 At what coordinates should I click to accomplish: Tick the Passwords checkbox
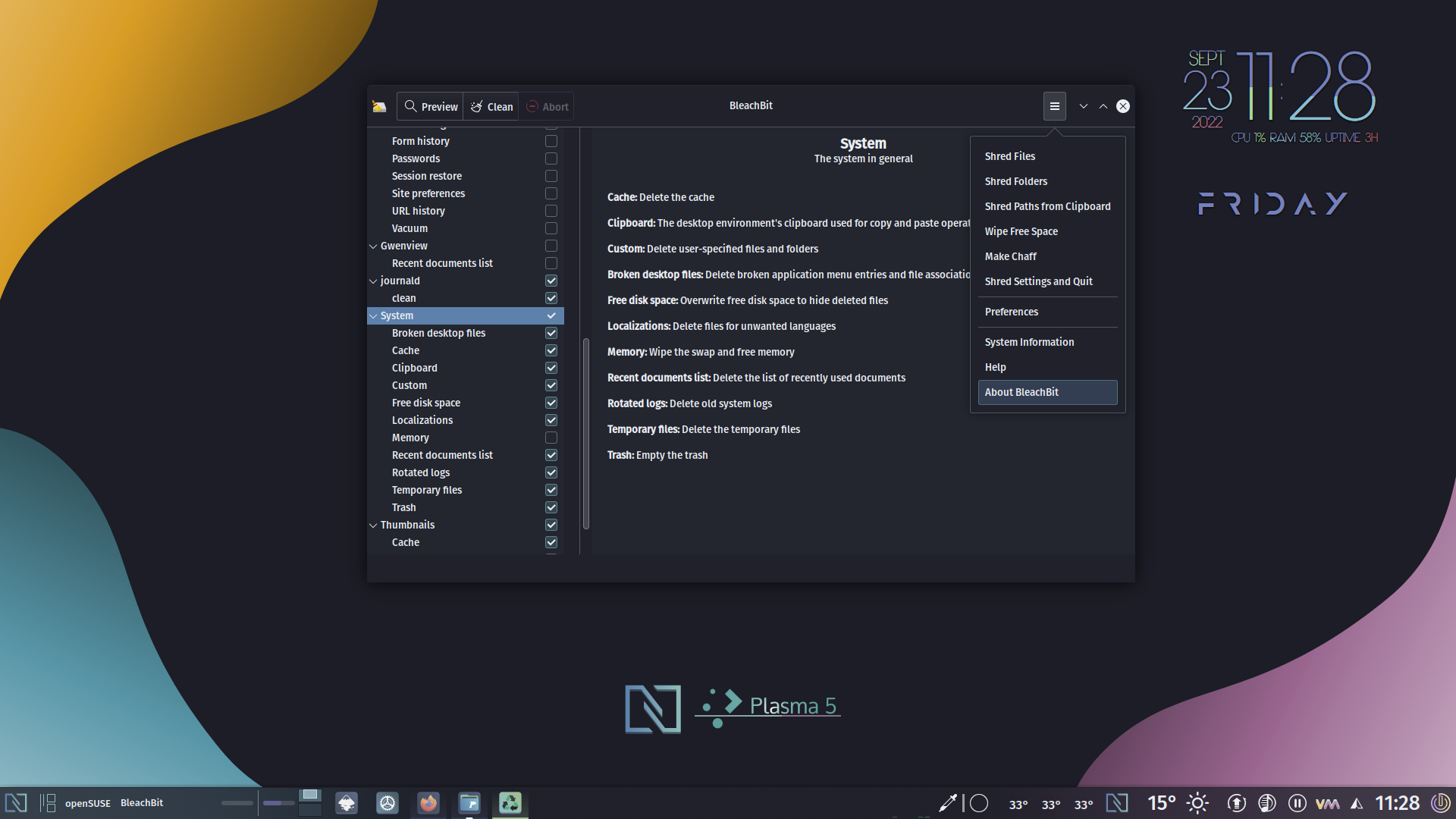point(551,158)
